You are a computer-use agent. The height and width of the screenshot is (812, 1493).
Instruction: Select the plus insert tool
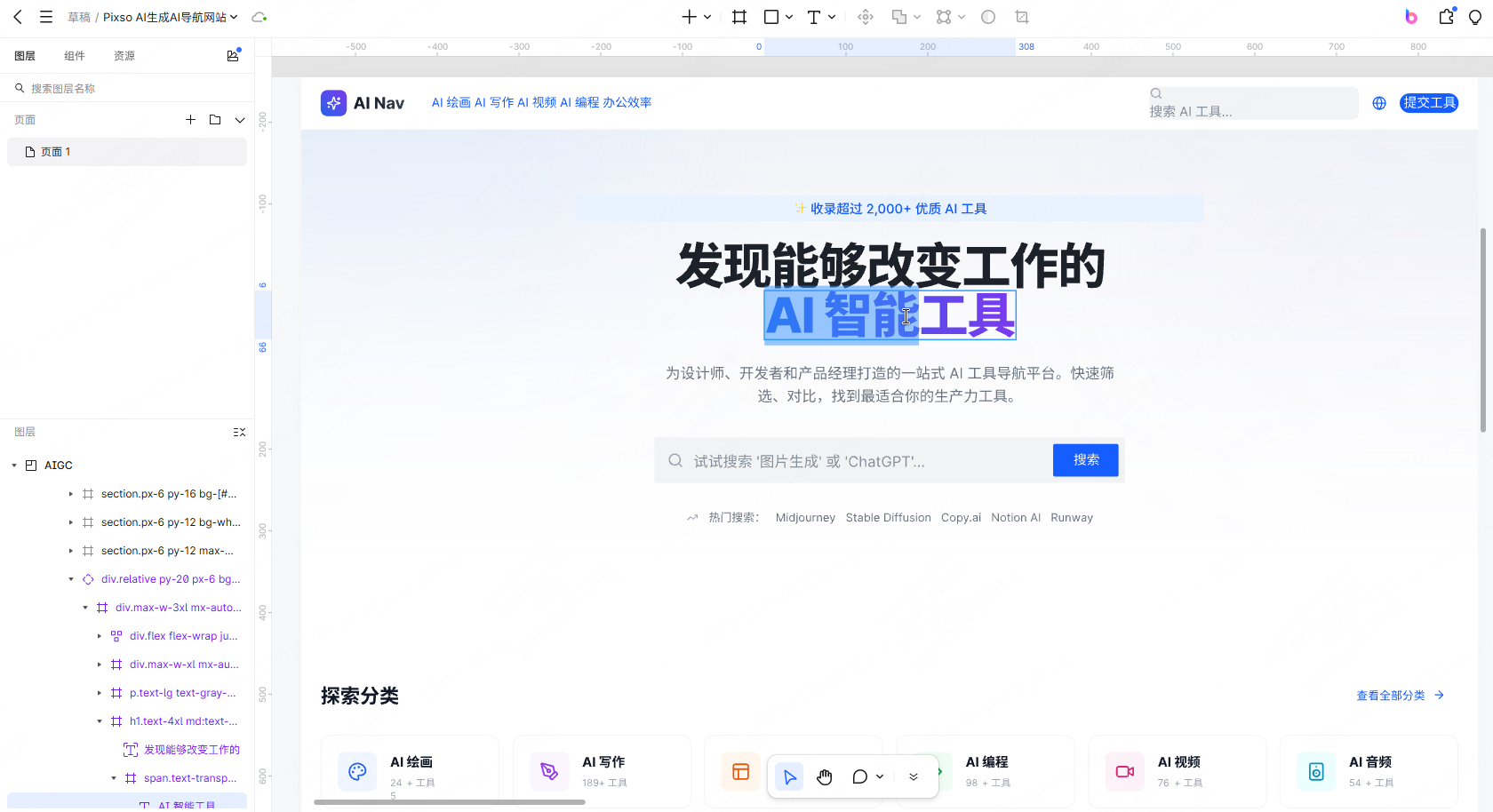click(x=689, y=17)
